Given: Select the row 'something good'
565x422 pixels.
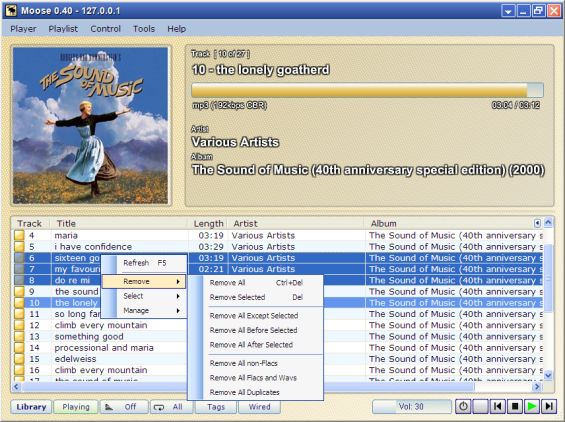Looking at the screenshot, I should (278, 337).
